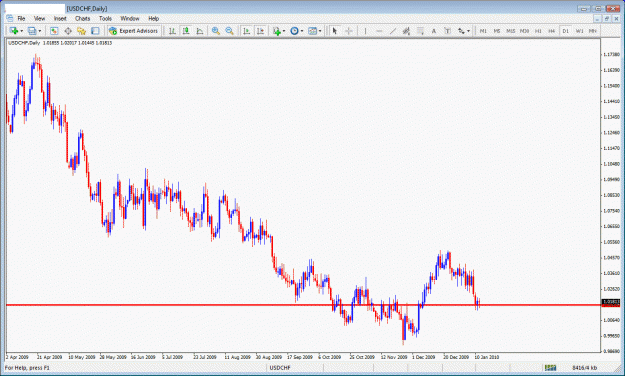Click the 8416/4 kb traffic indicator
The height and width of the screenshot is (376, 625).
click(x=584, y=368)
